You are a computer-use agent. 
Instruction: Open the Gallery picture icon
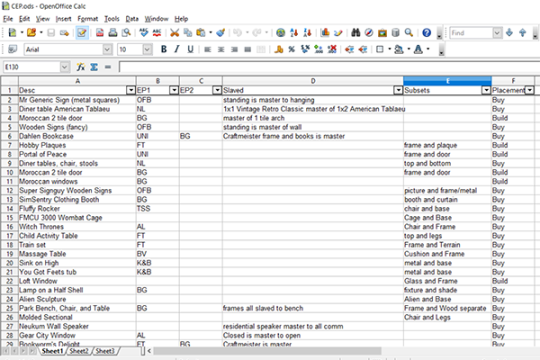[x=382, y=33]
